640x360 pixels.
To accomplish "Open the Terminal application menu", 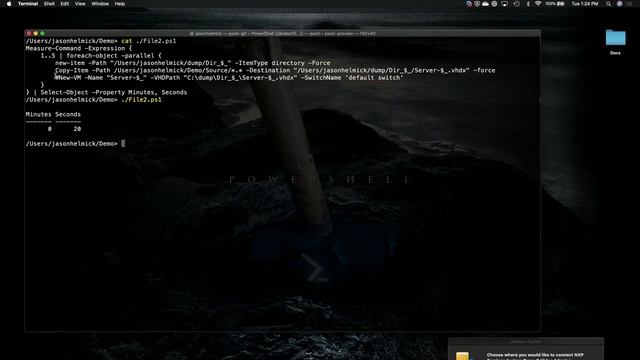I will [28, 4].
